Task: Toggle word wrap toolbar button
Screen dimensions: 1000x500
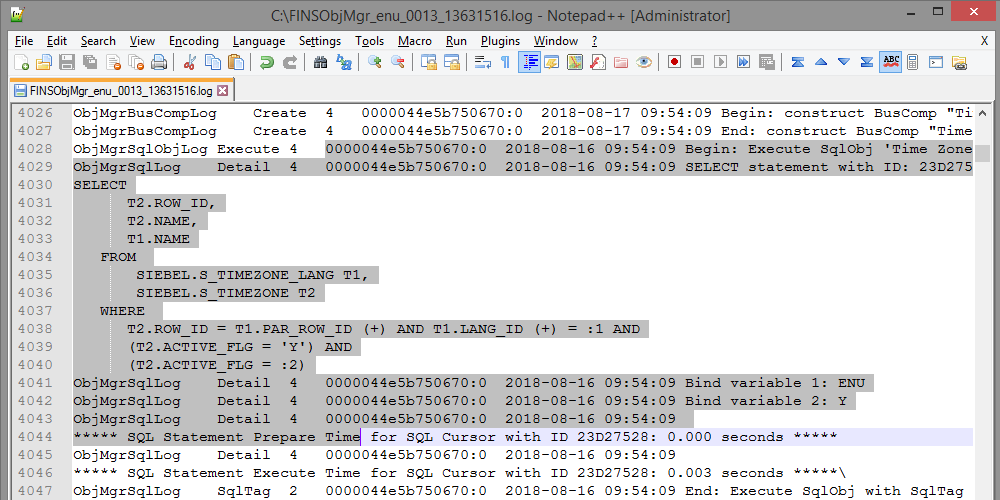Action: (482, 62)
